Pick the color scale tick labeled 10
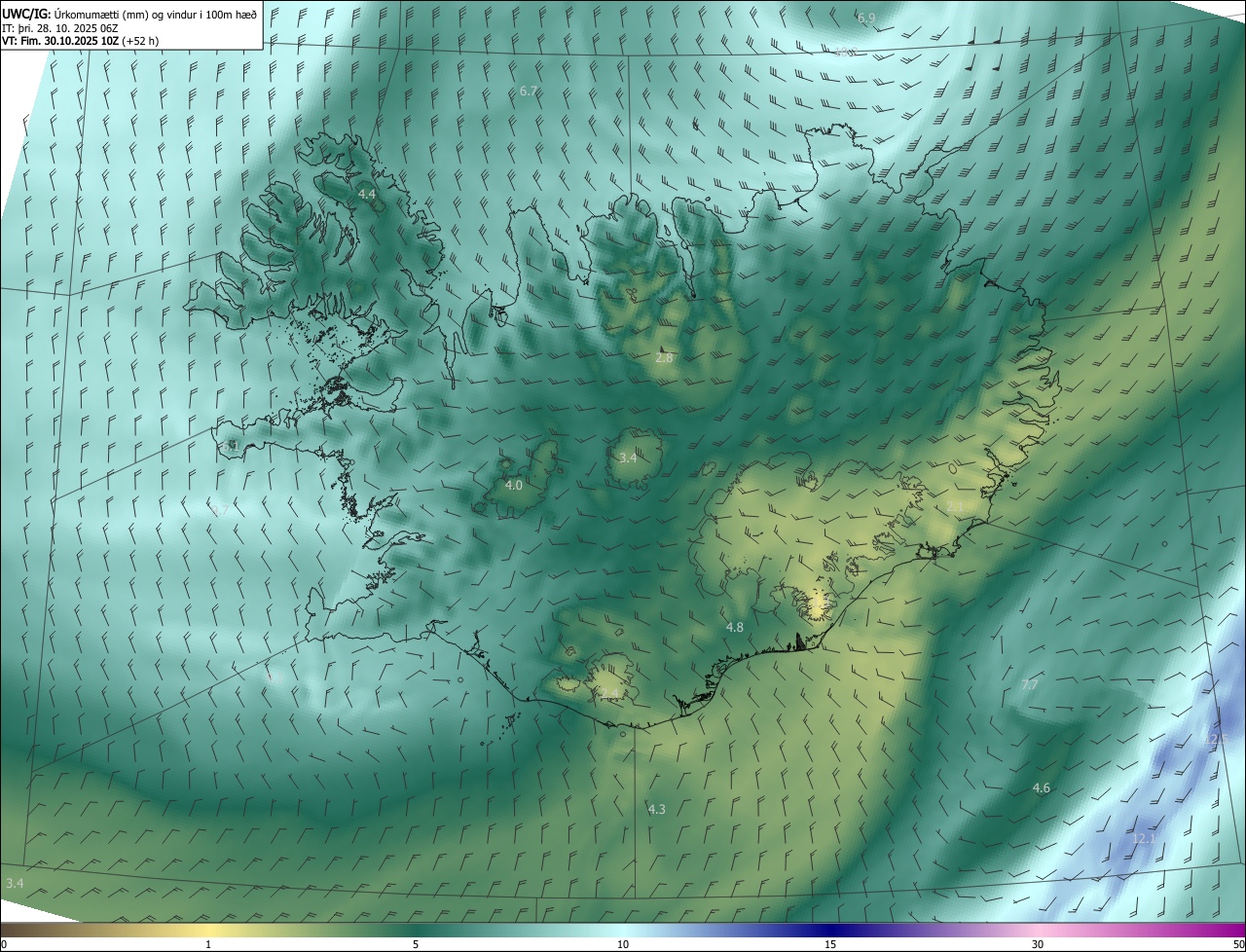Image resolution: width=1246 pixels, height=952 pixels. pyautogui.click(x=623, y=945)
